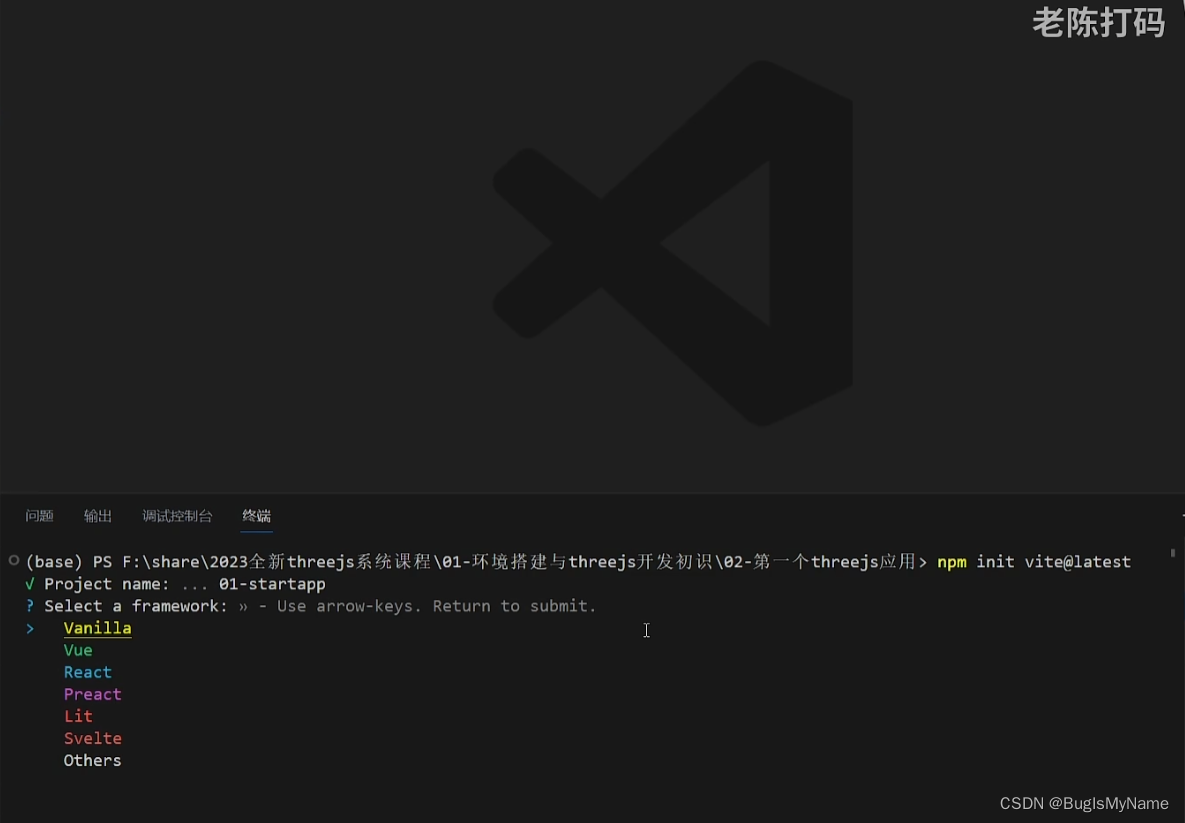Screen dimensions: 1185x823
Task: Select the Vue framework option
Action: (x=77, y=650)
